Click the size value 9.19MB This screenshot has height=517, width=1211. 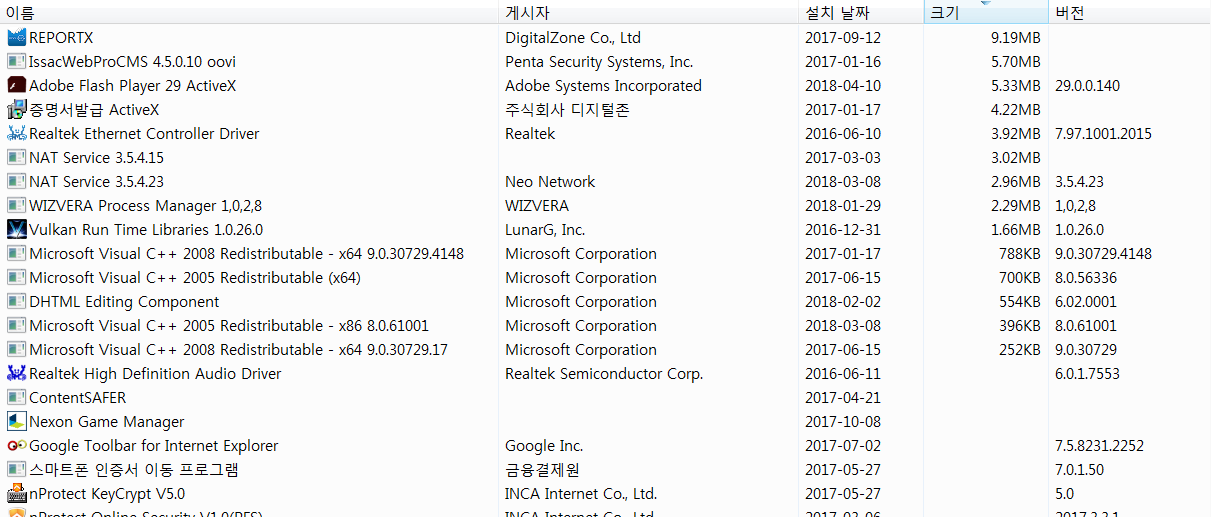click(x=1015, y=38)
